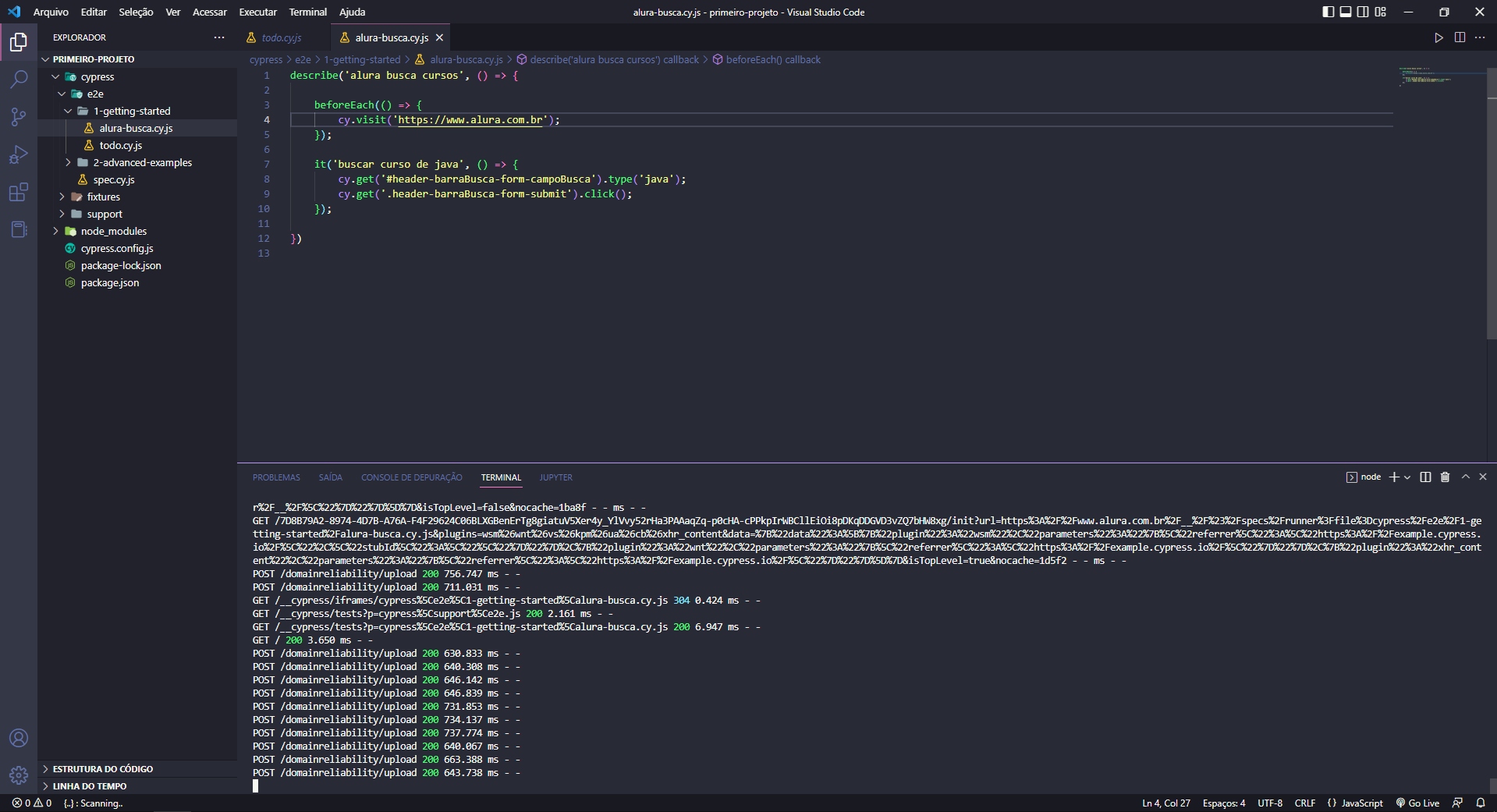Open the Ajuda menu
1497x812 pixels.
tap(353, 12)
